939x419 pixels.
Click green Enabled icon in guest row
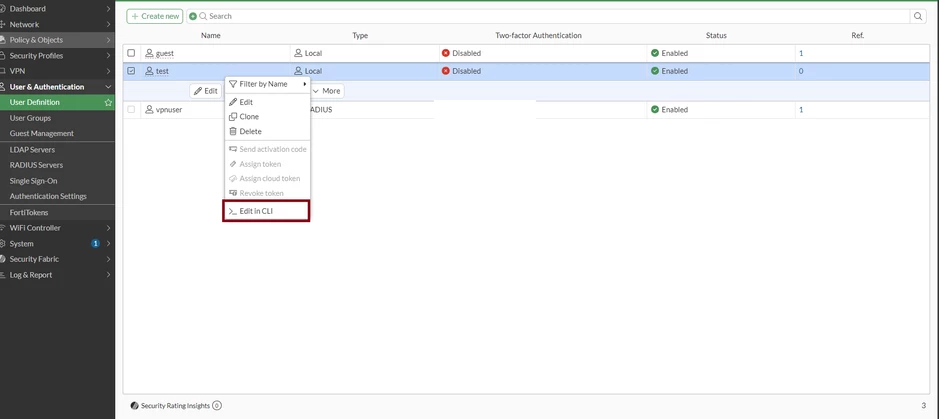pyautogui.click(x=655, y=53)
